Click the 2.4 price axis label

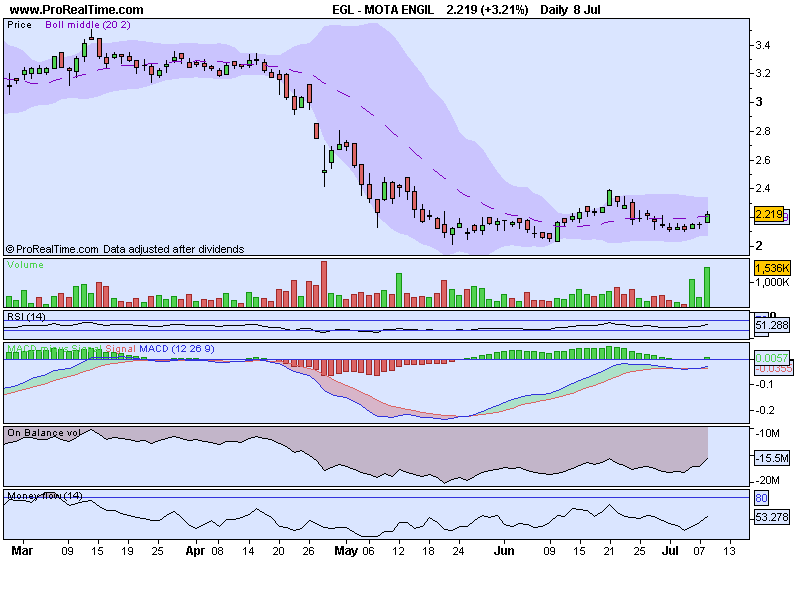(x=763, y=188)
